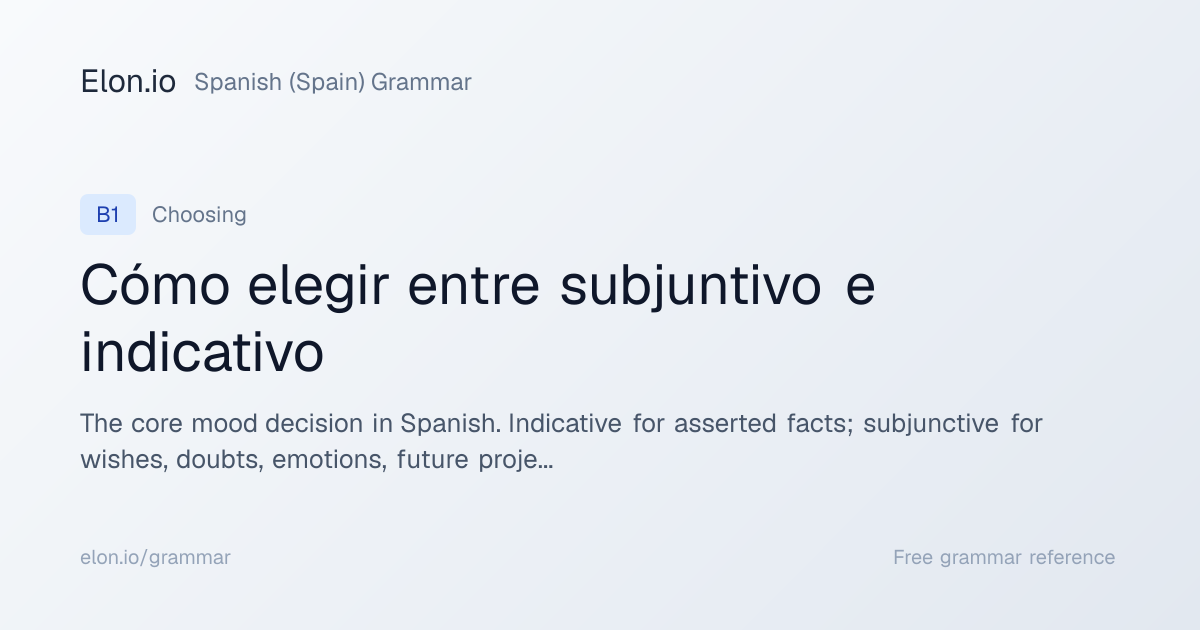Click the Elon.io logo text
The width and height of the screenshot is (1200, 630).
click(128, 82)
